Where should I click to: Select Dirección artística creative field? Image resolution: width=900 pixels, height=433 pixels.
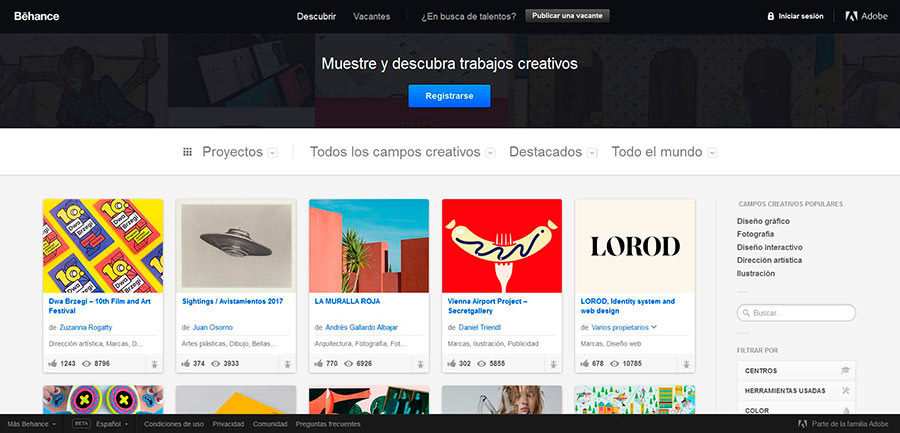click(x=769, y=260)
